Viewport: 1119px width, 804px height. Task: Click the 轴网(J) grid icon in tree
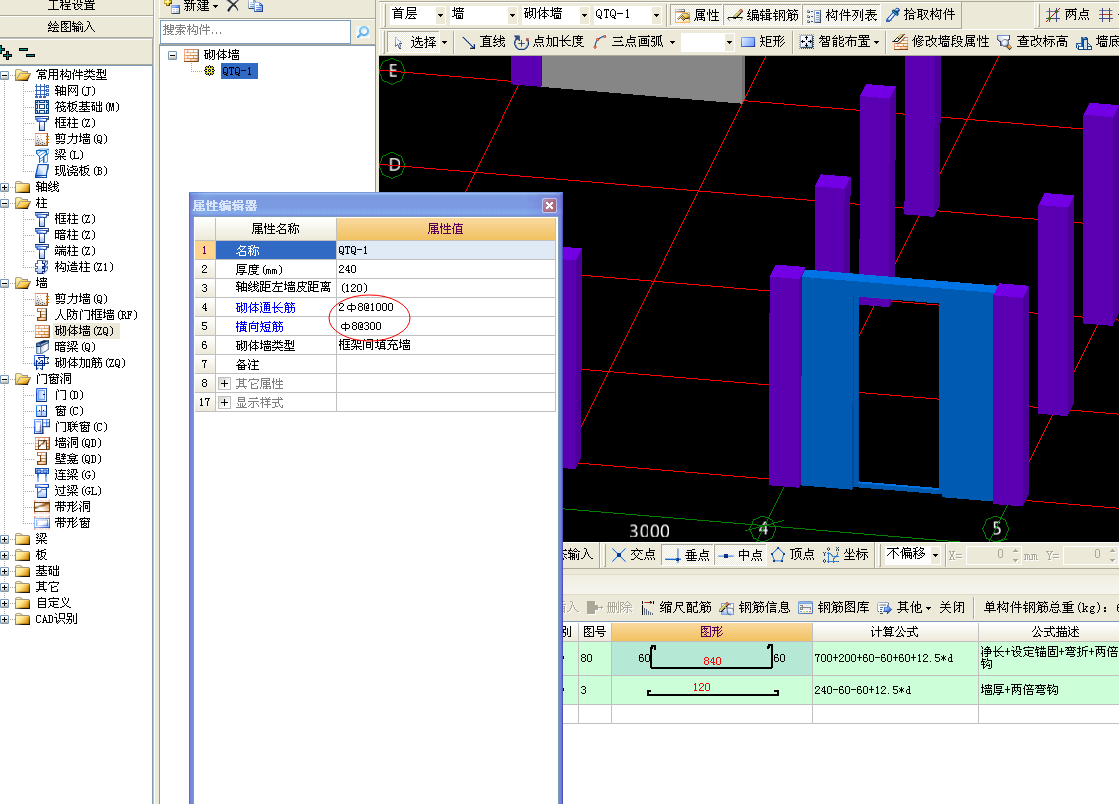[x=42, y=91]
